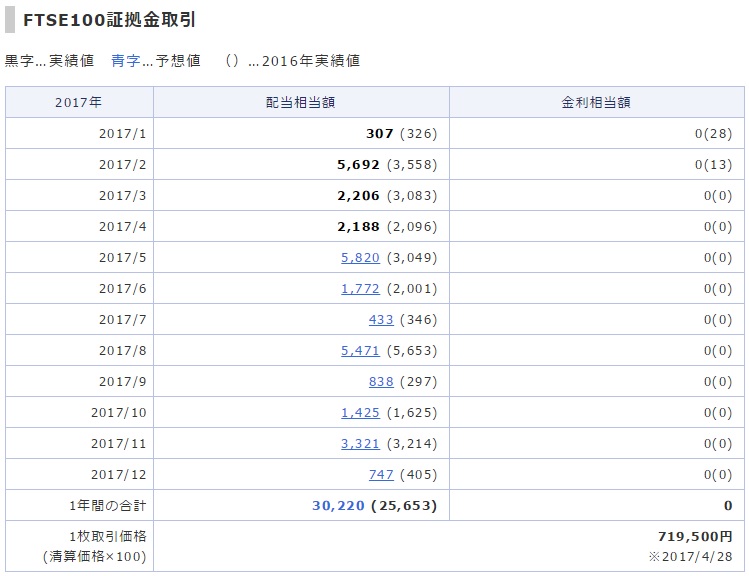Click the 青字…予想値 legend text
749x576 pixels.
coord(156,61)
